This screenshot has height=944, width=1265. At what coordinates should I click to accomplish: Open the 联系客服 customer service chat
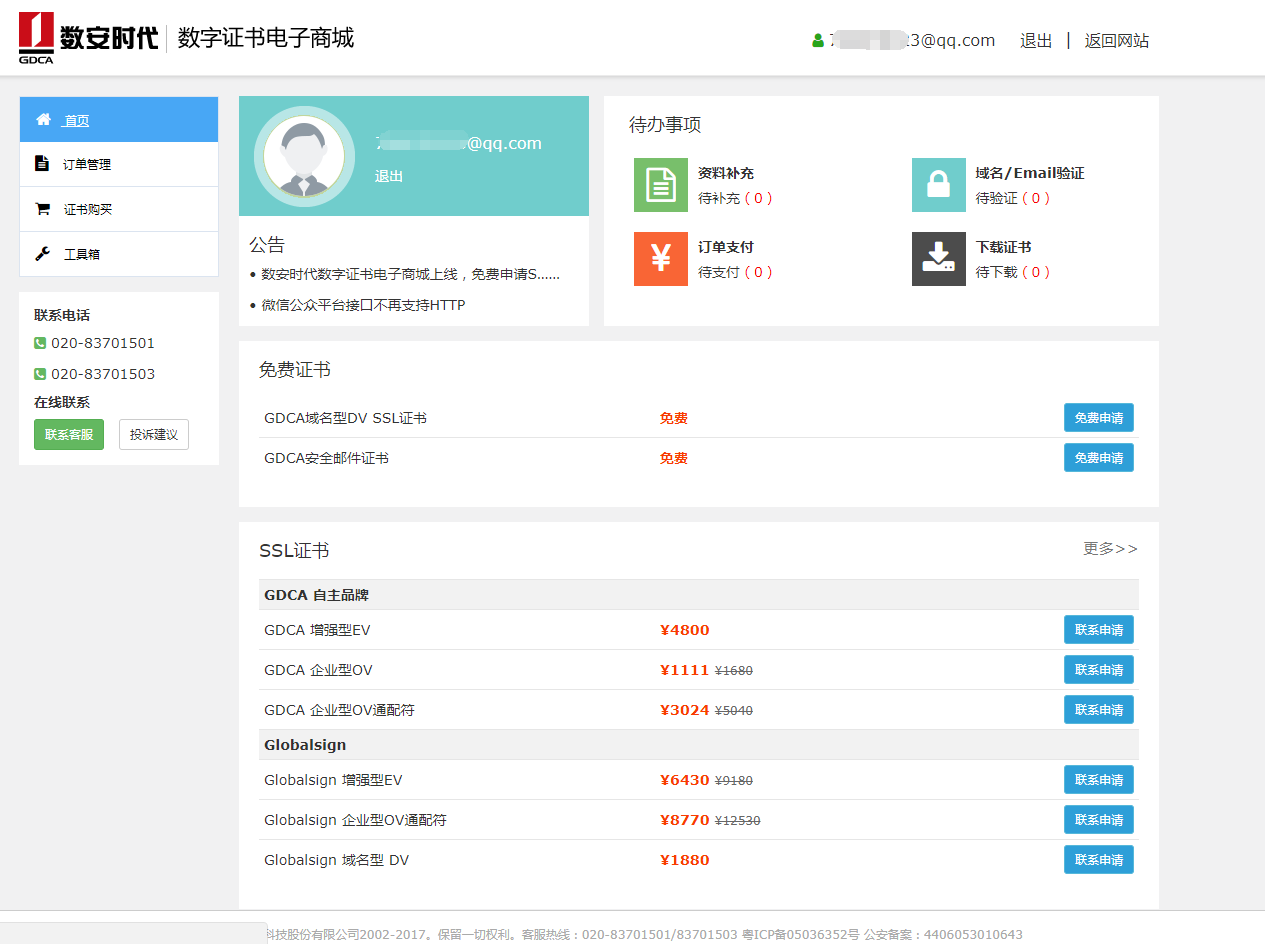click(x=68, y=434)
